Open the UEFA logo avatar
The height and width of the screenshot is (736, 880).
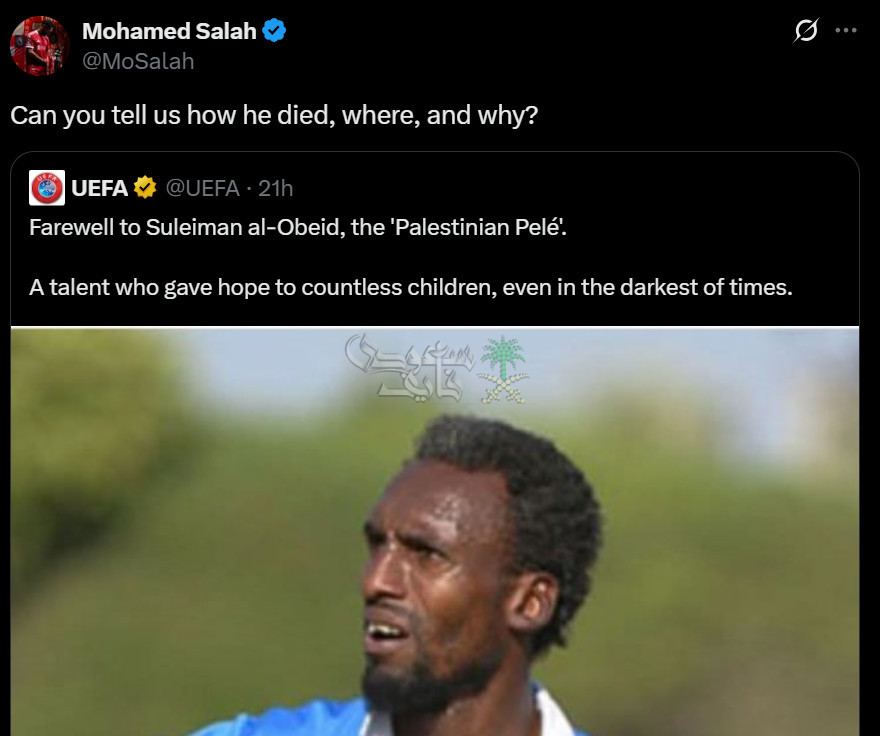(x=47, y=188)
